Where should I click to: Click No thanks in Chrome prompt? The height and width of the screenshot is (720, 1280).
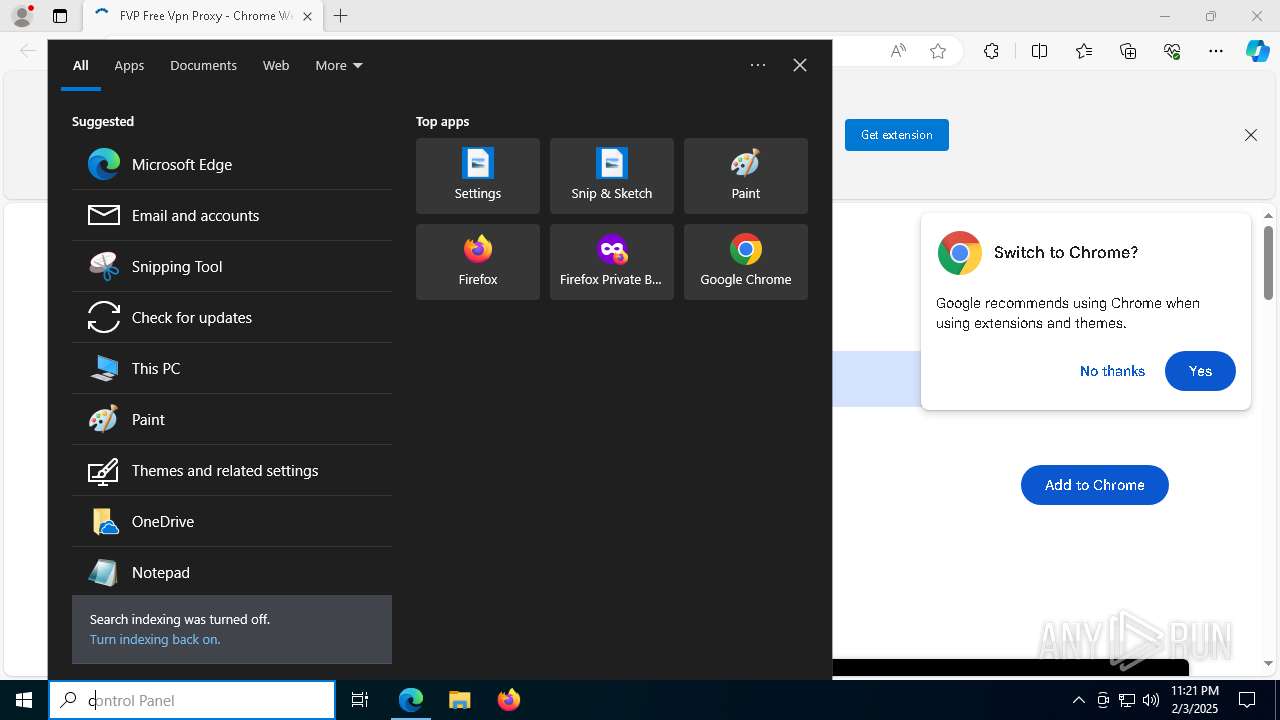click(x=1112, y=371)
